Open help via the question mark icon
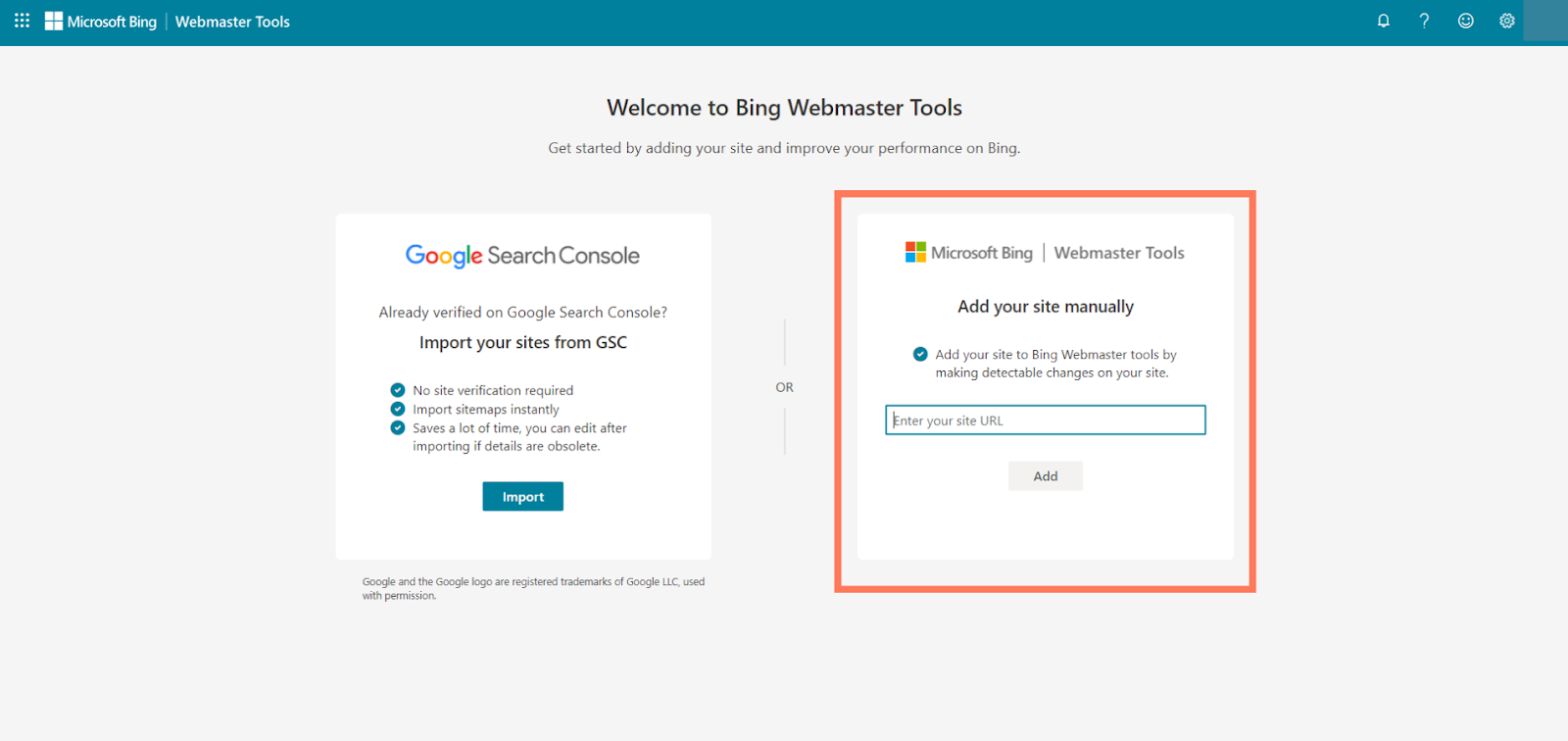The width and height of the screenshot is (1568, 741). [x=1424, y=21]
